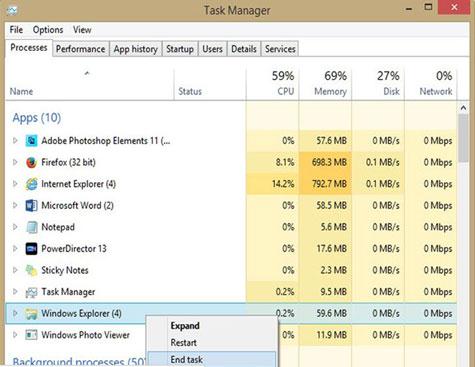Expand the Microsoft Word (2) disclosure triangle
475x367 pixels.
15,205
